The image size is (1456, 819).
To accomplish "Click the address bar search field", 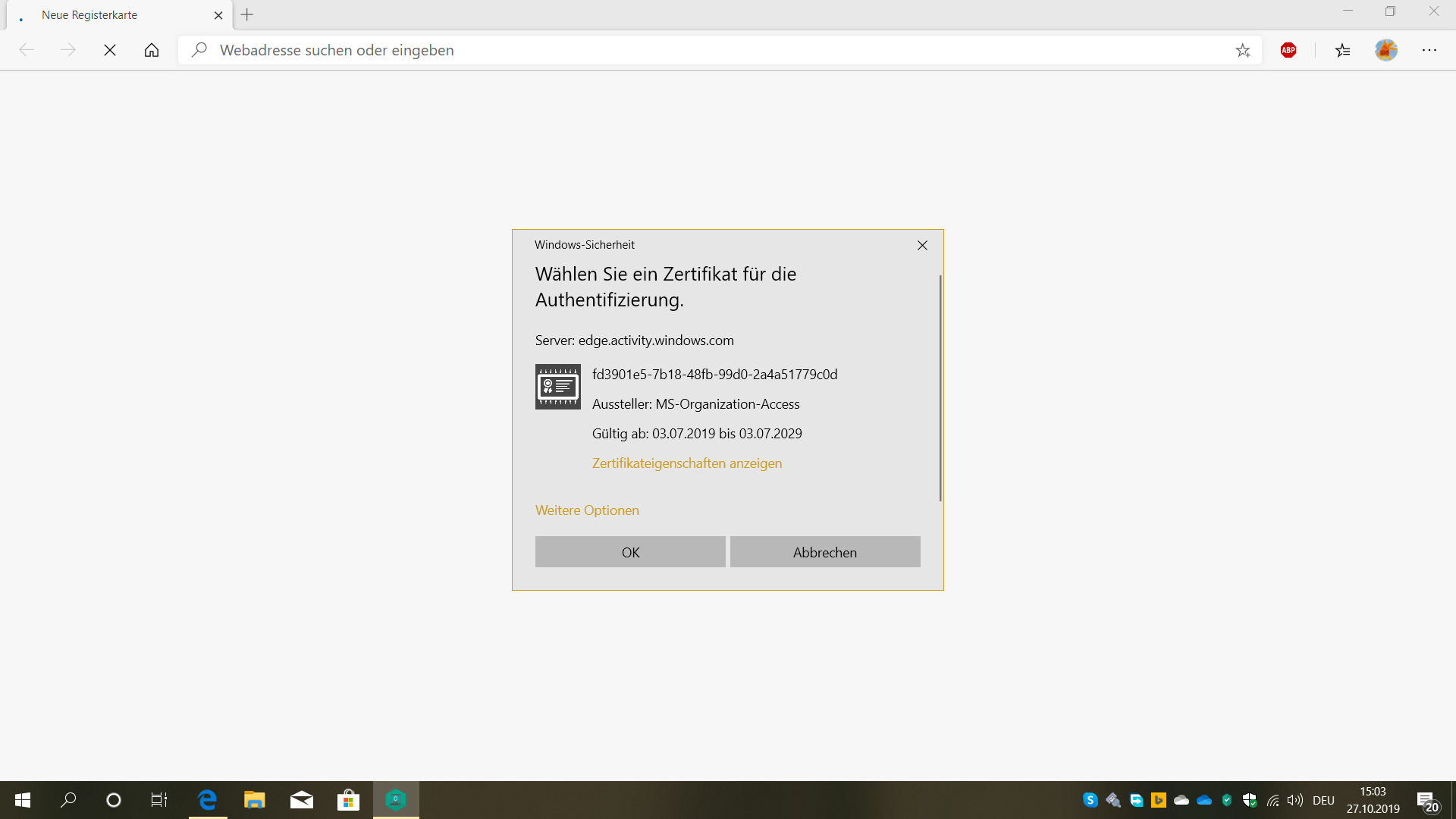I will pos(720,50).
